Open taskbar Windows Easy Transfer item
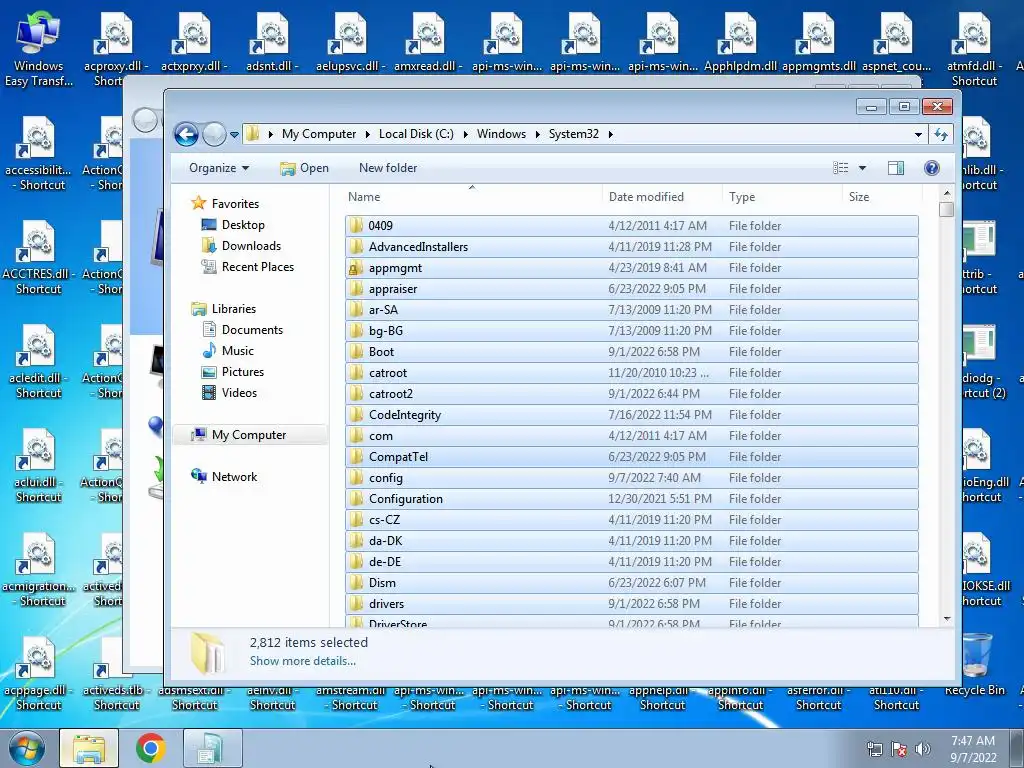This screenshot has height=768, width=1024. coord(212,748)
